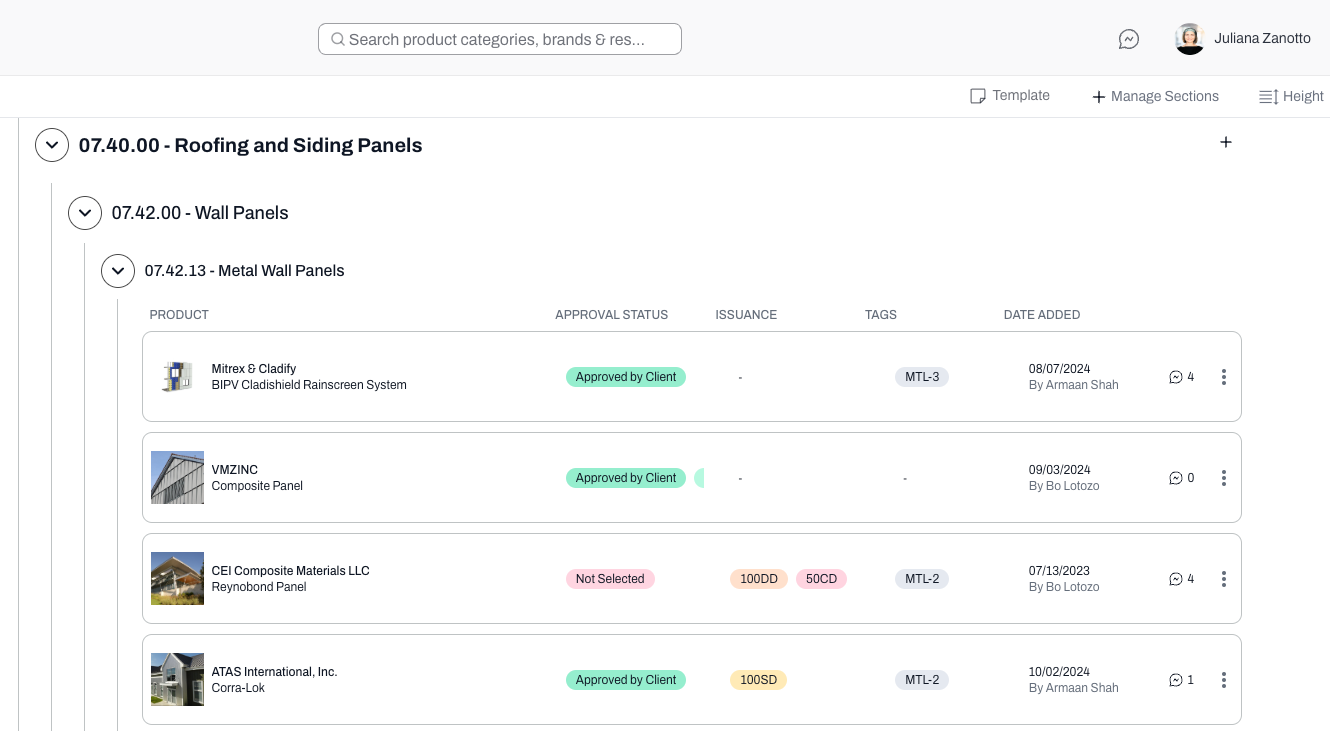The width and height of the screenshot is (1330, 731).
Task: Click the Not Selected status badge
Action: click(610, 579)
